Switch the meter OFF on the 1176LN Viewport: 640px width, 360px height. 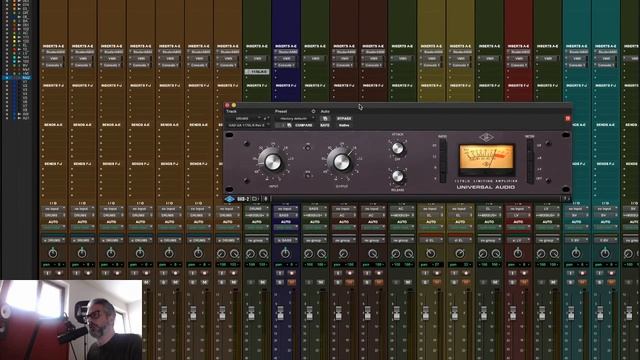click(x=530, y=178)
